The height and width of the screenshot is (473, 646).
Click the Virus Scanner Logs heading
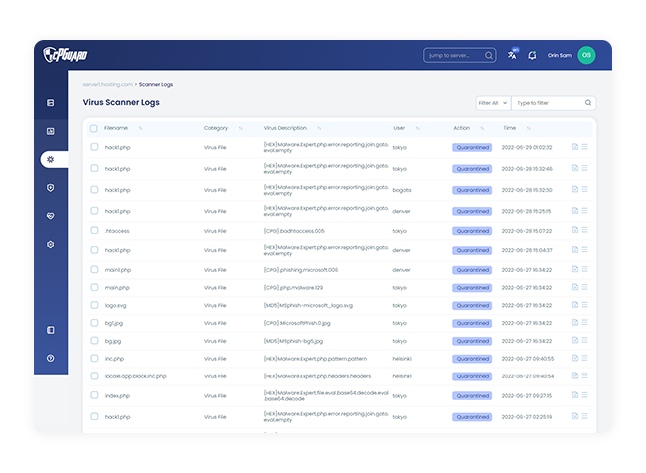click(x=121, y=102)
